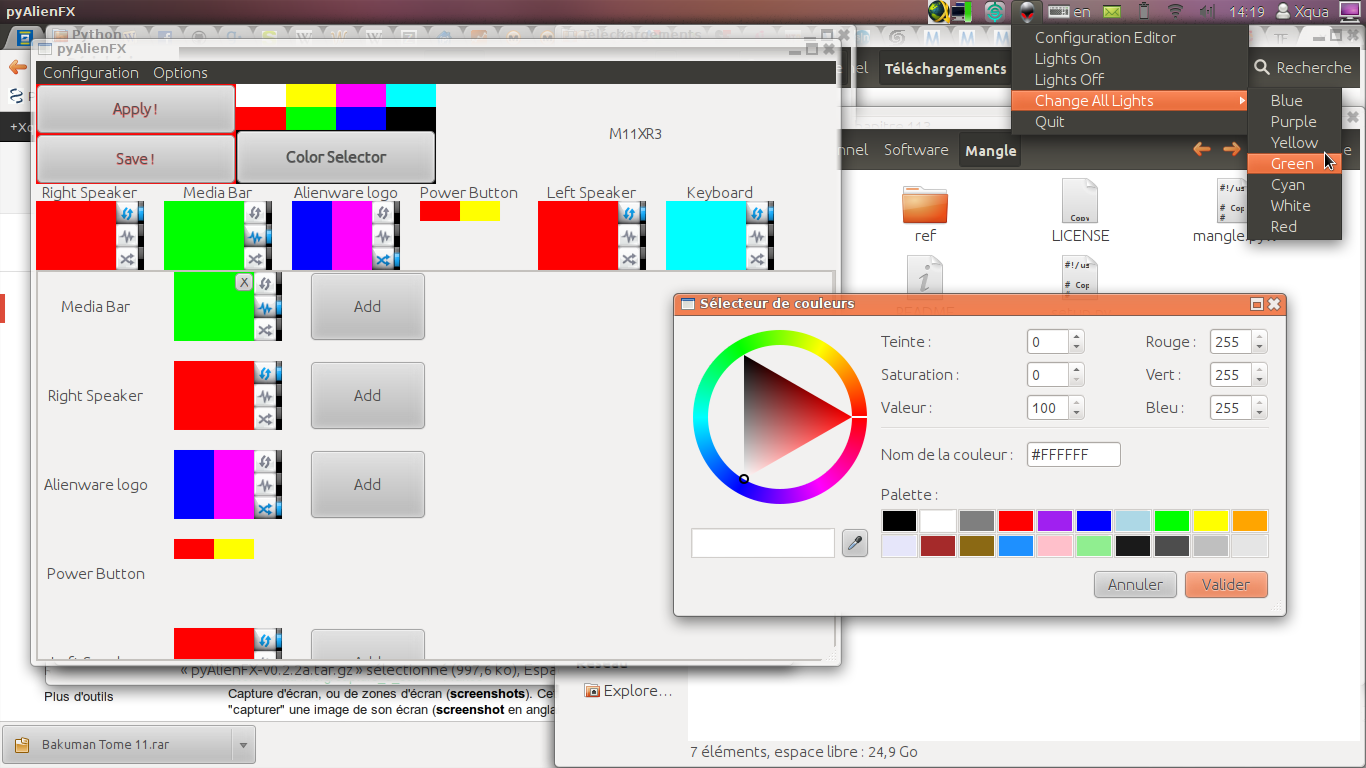Pick the orange swatch in the Palette
Image resolution: width=1366 pixels, height=768 pixels.
pos(1250,521)
